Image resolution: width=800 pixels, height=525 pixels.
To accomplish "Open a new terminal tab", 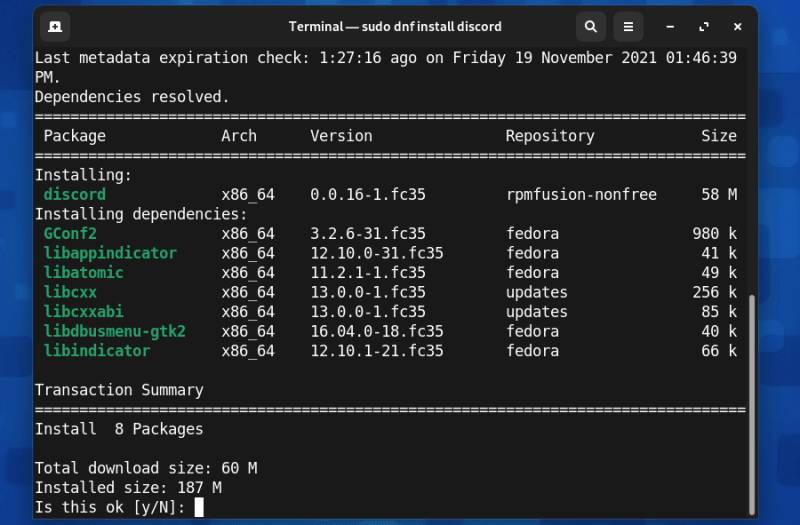I will [56, 26].
